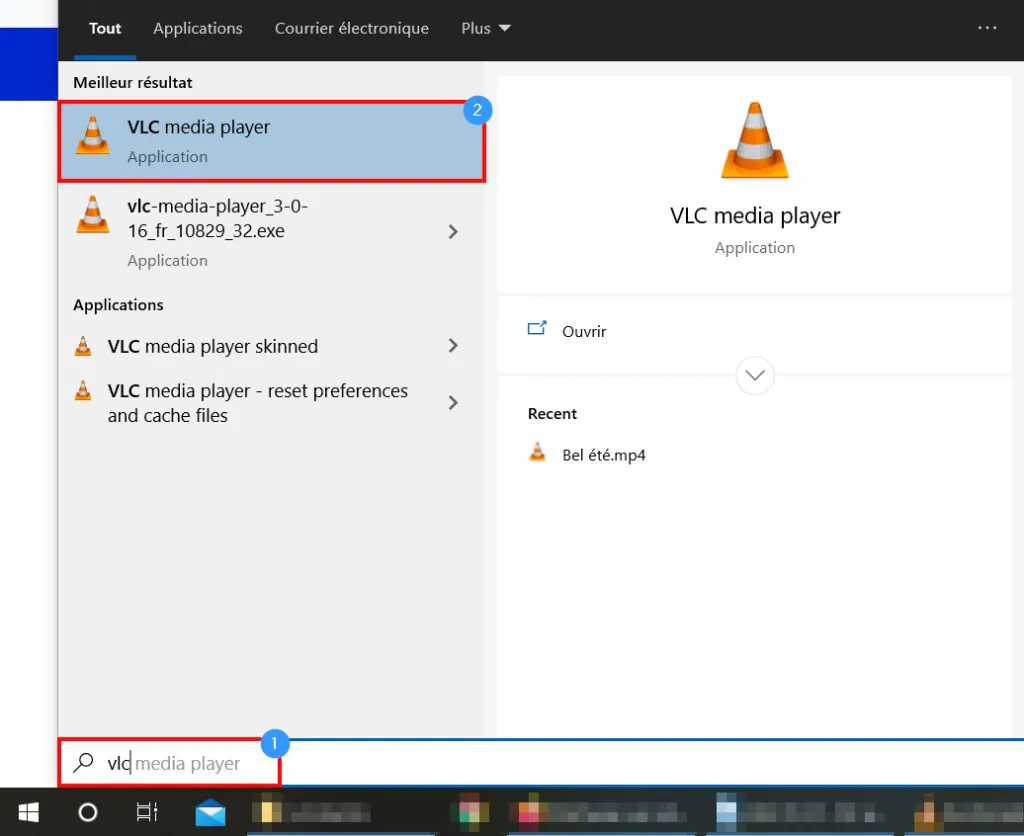This screenshot has width=1024, height=836.
Task: Expand the reset preferences entry arrow
Action: (x=453, y=402)
